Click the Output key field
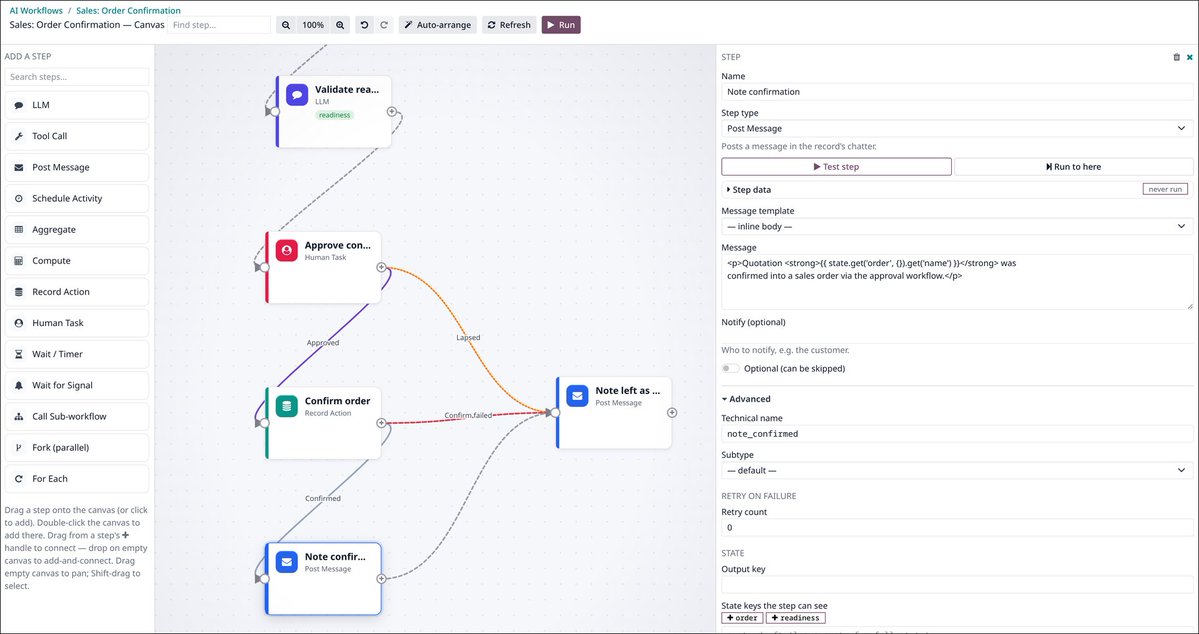This screenshot has width=1199, height=634. coord(957,585)
